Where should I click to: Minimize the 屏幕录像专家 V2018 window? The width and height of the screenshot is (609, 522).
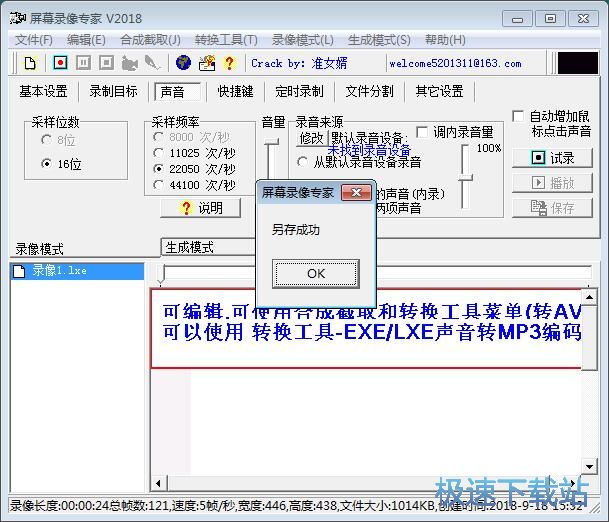tap(517, 19)
